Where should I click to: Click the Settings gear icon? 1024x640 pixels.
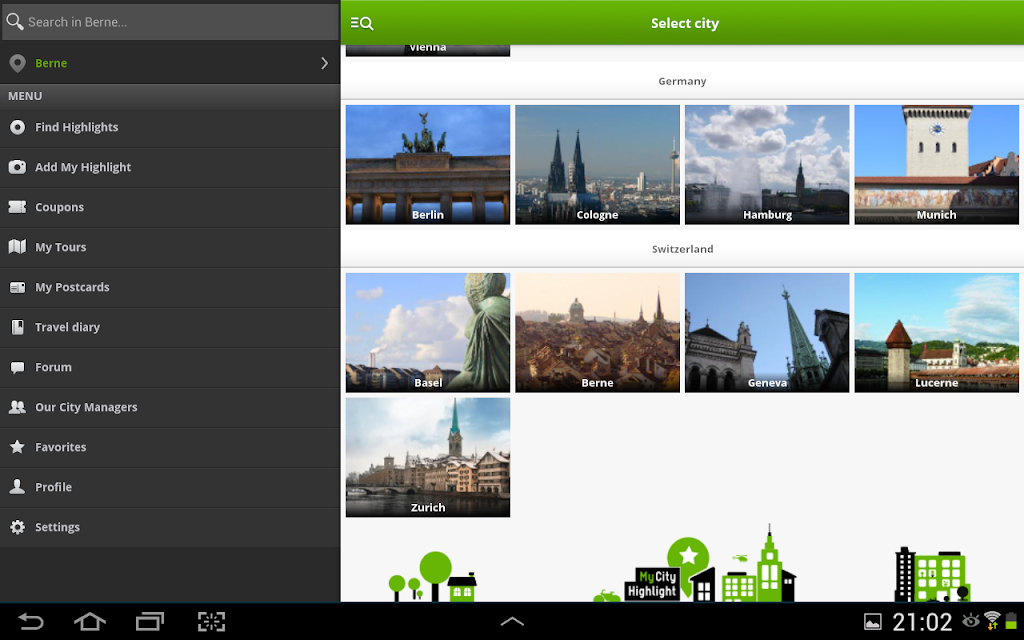point(18,527)
